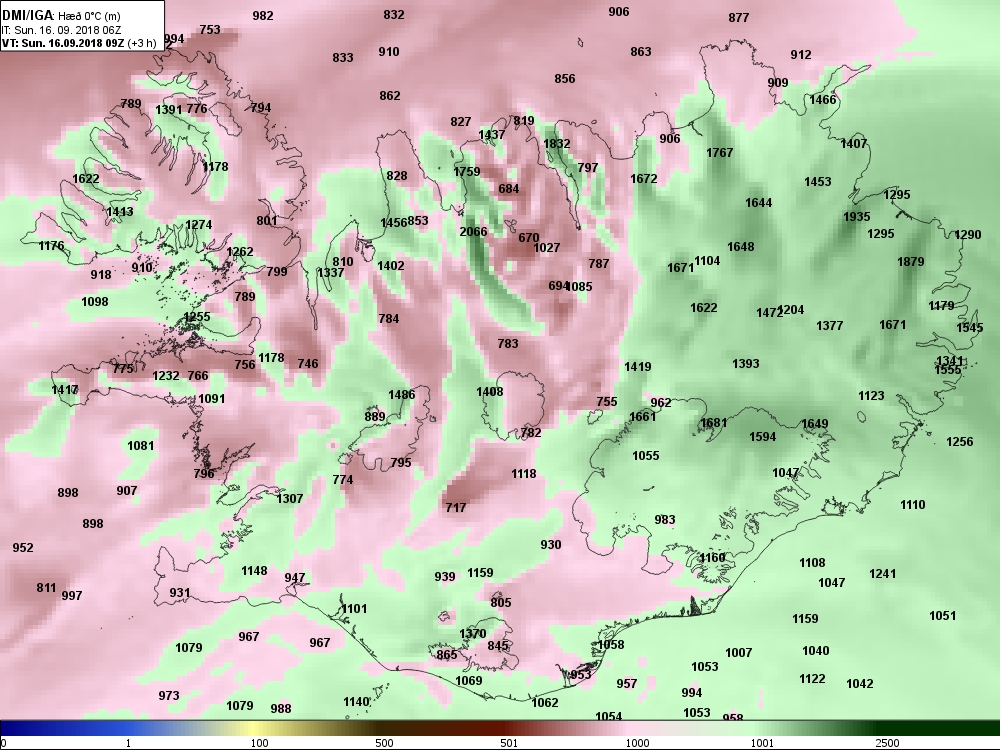The height and width of the screenshot is (750, 1000).
Task: Click the legend label 2500
Action: tap(887, 743)
